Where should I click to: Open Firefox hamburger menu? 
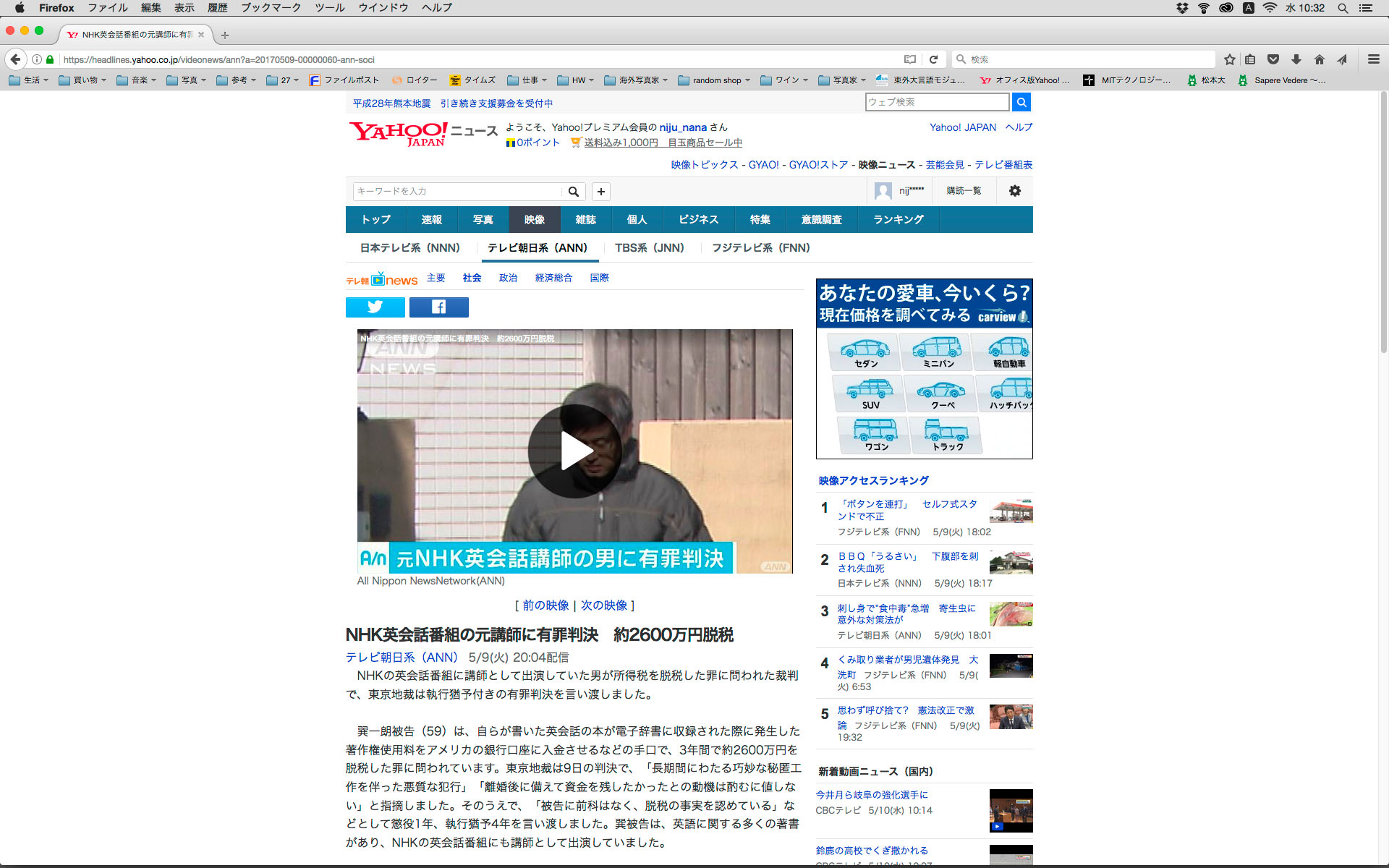click(1373, 59)
